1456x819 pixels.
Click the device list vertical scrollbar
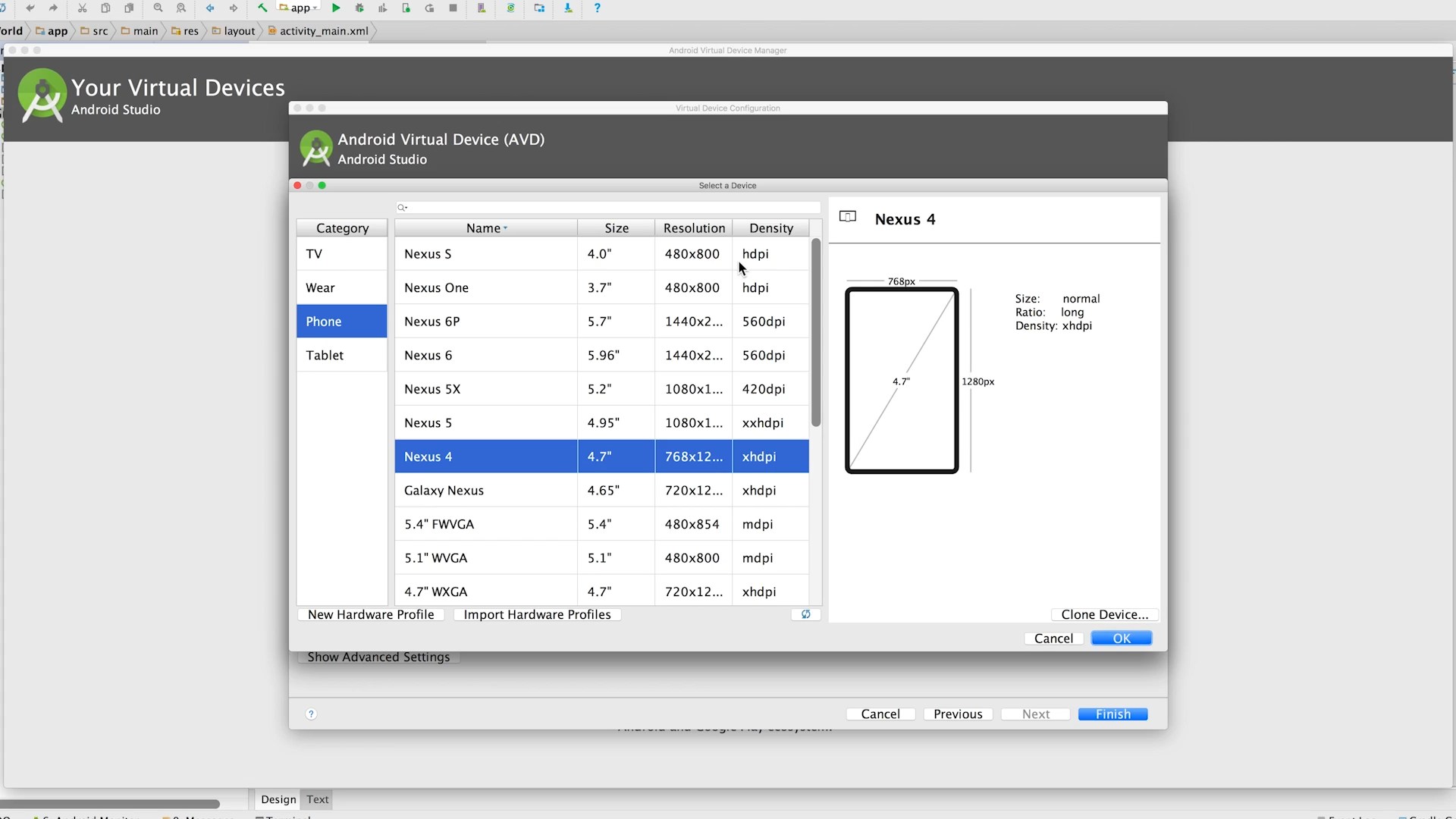coord(816,332)
